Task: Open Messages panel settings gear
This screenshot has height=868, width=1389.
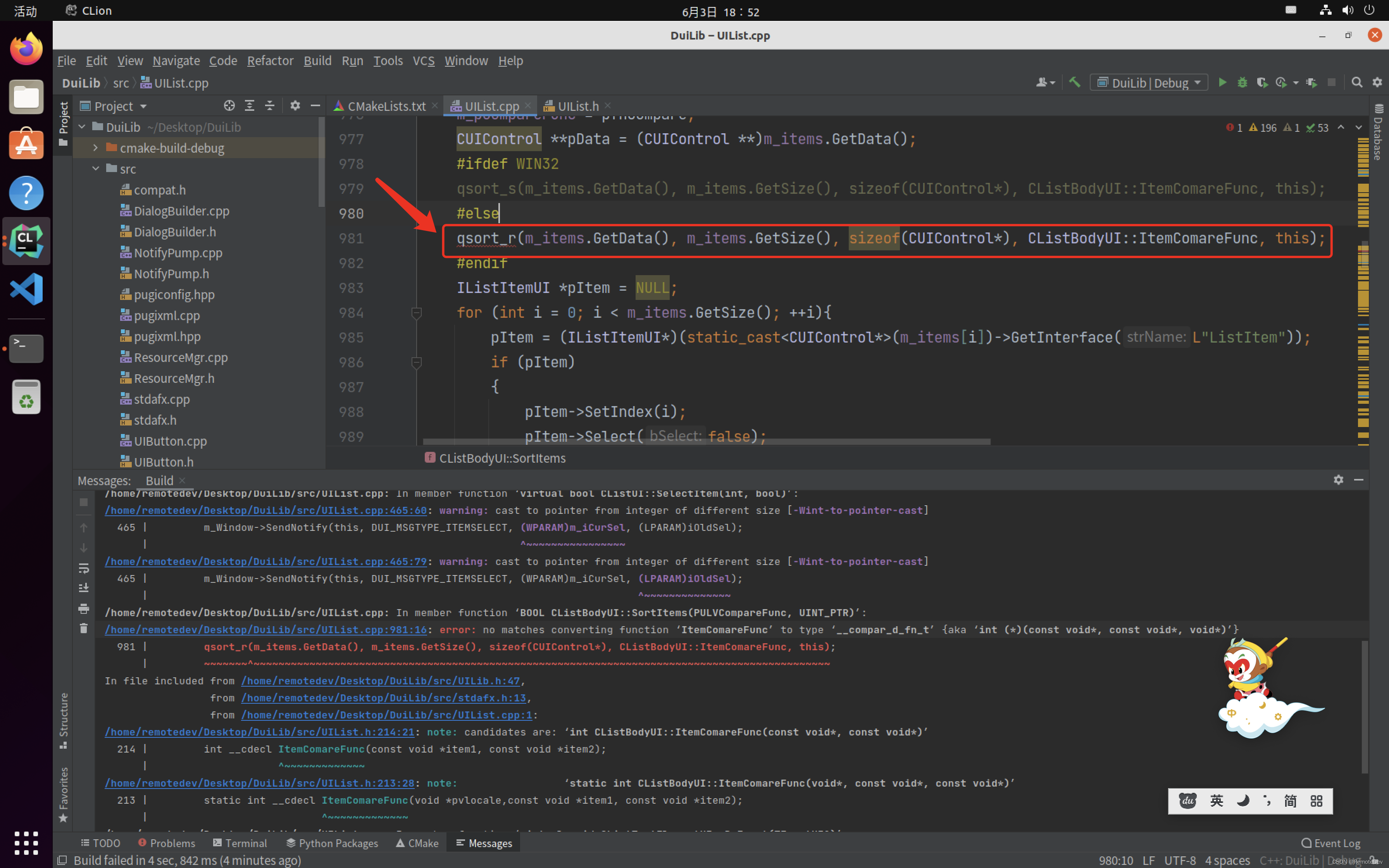Action: pos(1339,480)
